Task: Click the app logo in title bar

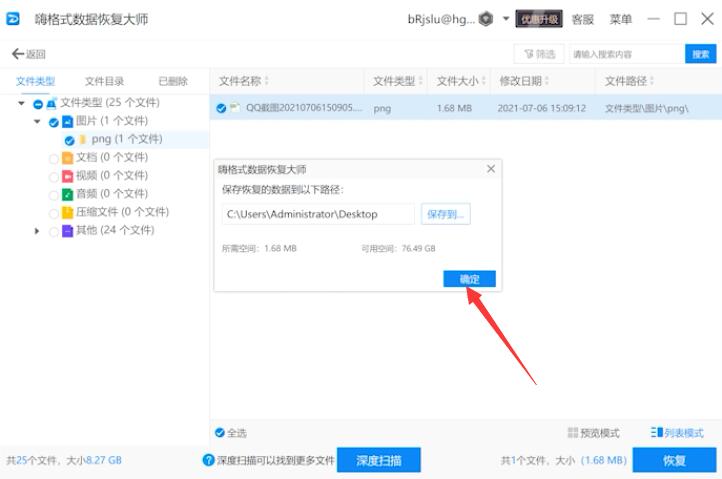Action: click(12, 19)
